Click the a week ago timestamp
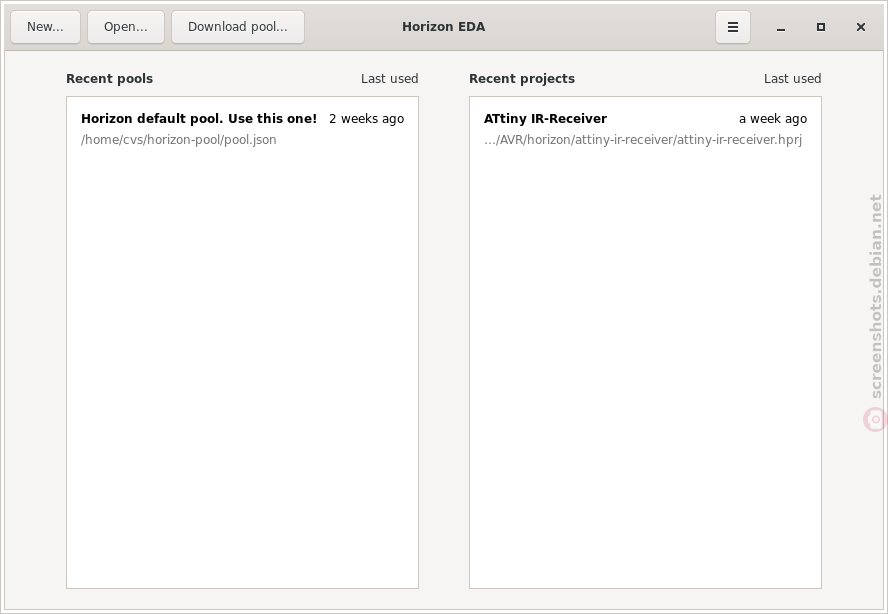 [x=773, y=119]
